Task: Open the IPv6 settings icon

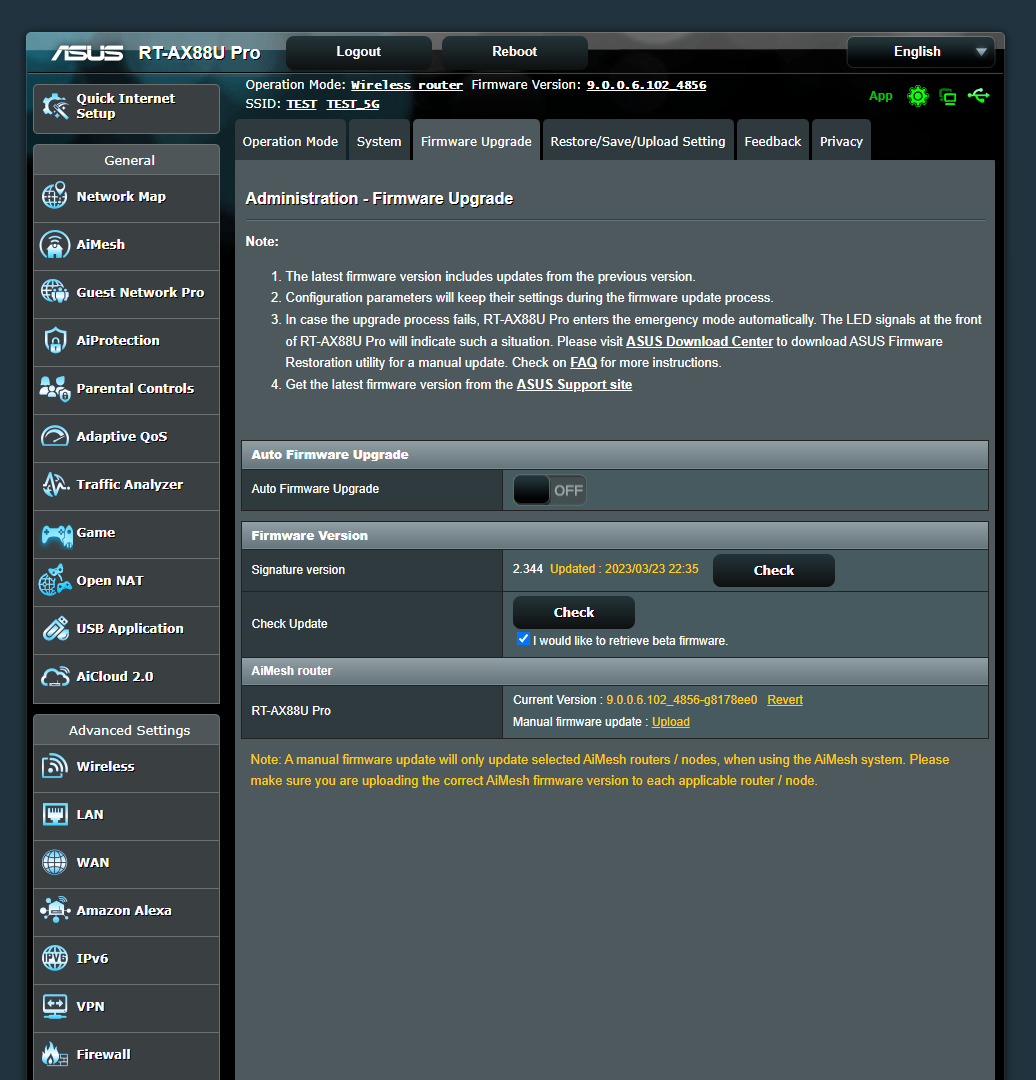Action: [x=54, y=958]
